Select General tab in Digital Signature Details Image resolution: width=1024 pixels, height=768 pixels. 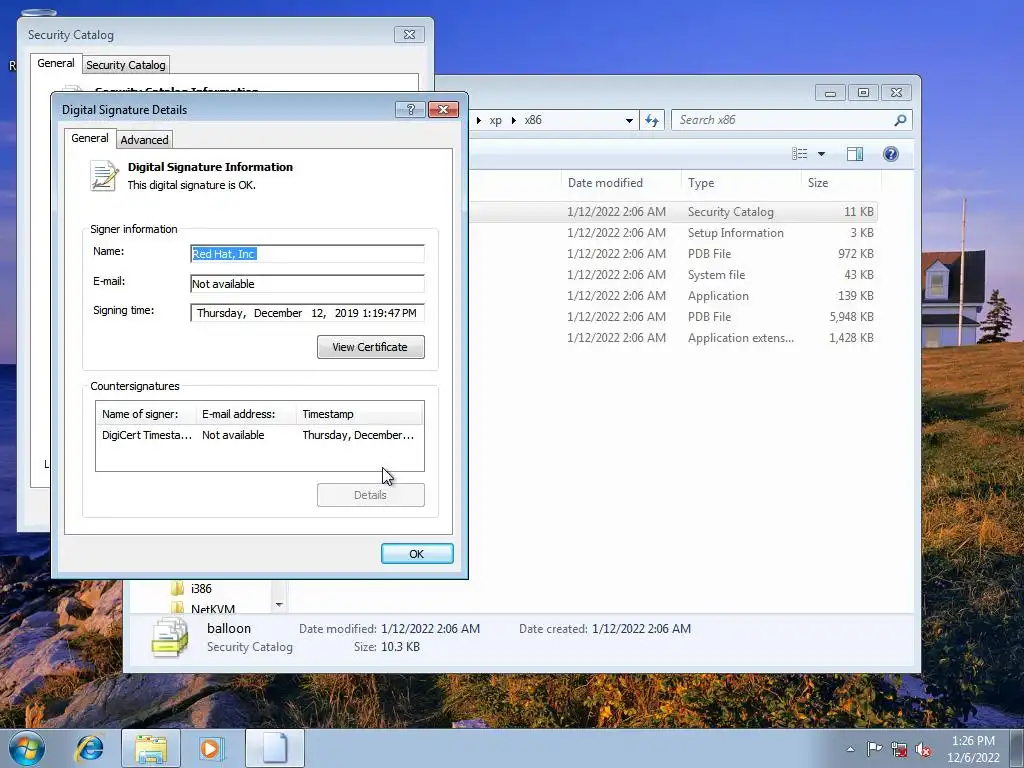click(x=89, y=138)
